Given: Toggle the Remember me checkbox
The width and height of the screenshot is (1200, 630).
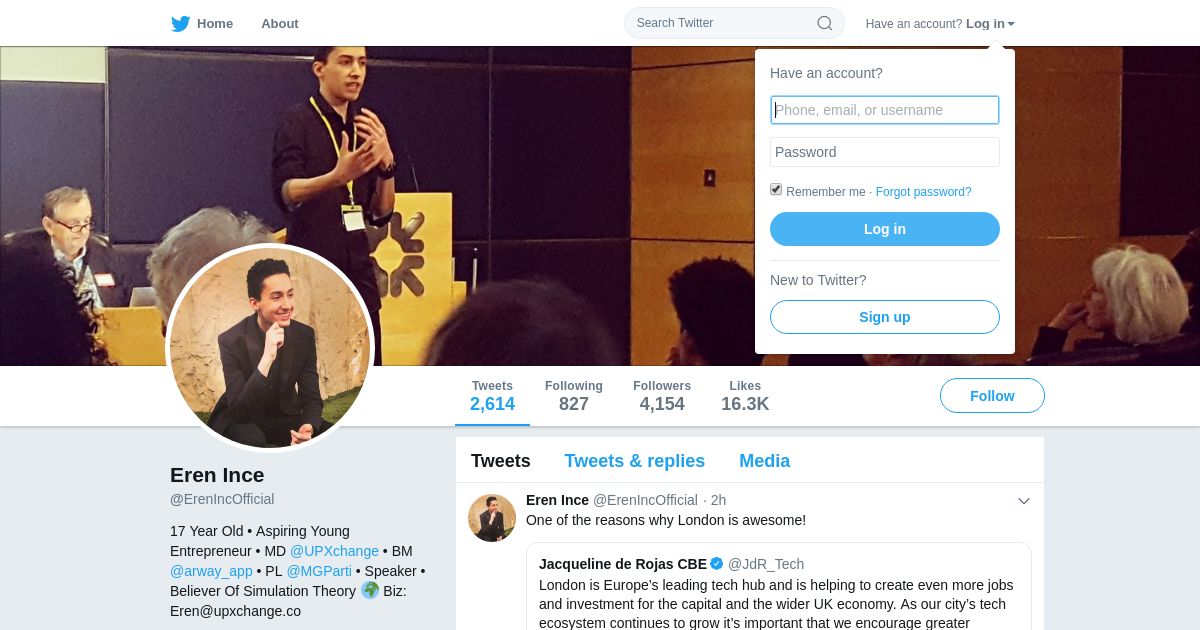Looking at the screenshot, I should coord(776,189).
